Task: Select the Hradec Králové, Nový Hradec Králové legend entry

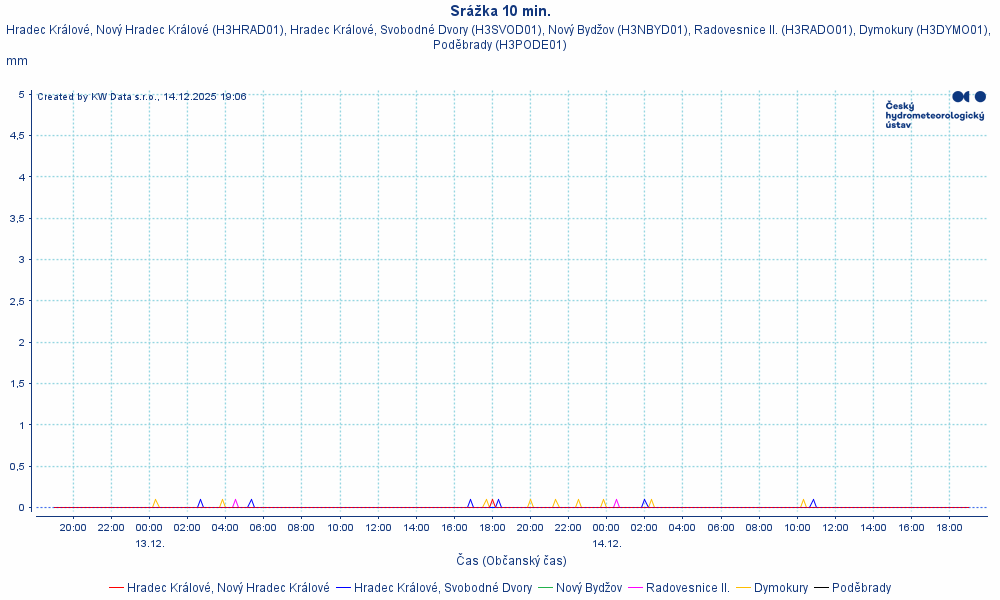Action: 228,588
